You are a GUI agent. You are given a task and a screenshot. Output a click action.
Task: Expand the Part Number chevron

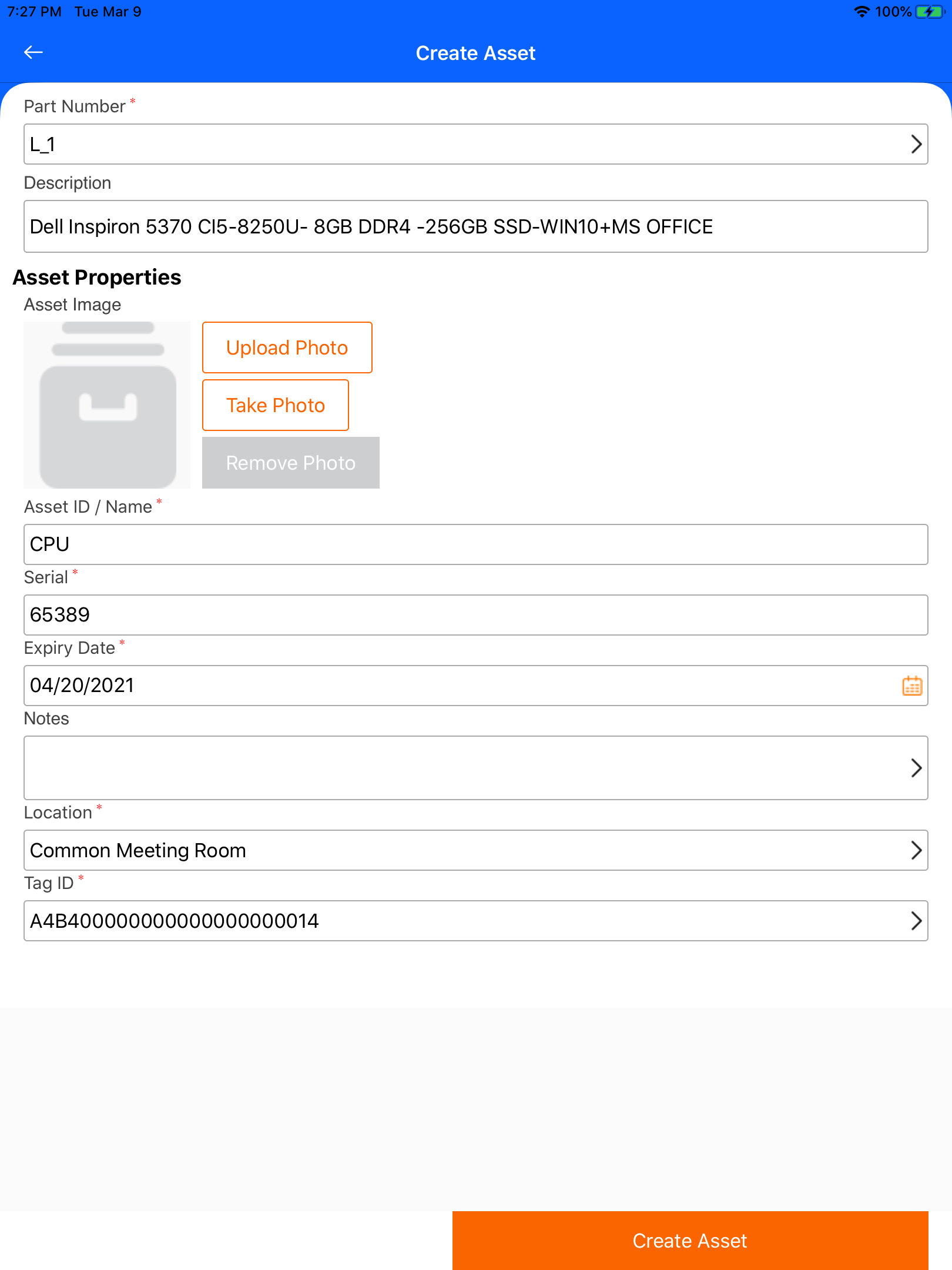pos(916,144)
